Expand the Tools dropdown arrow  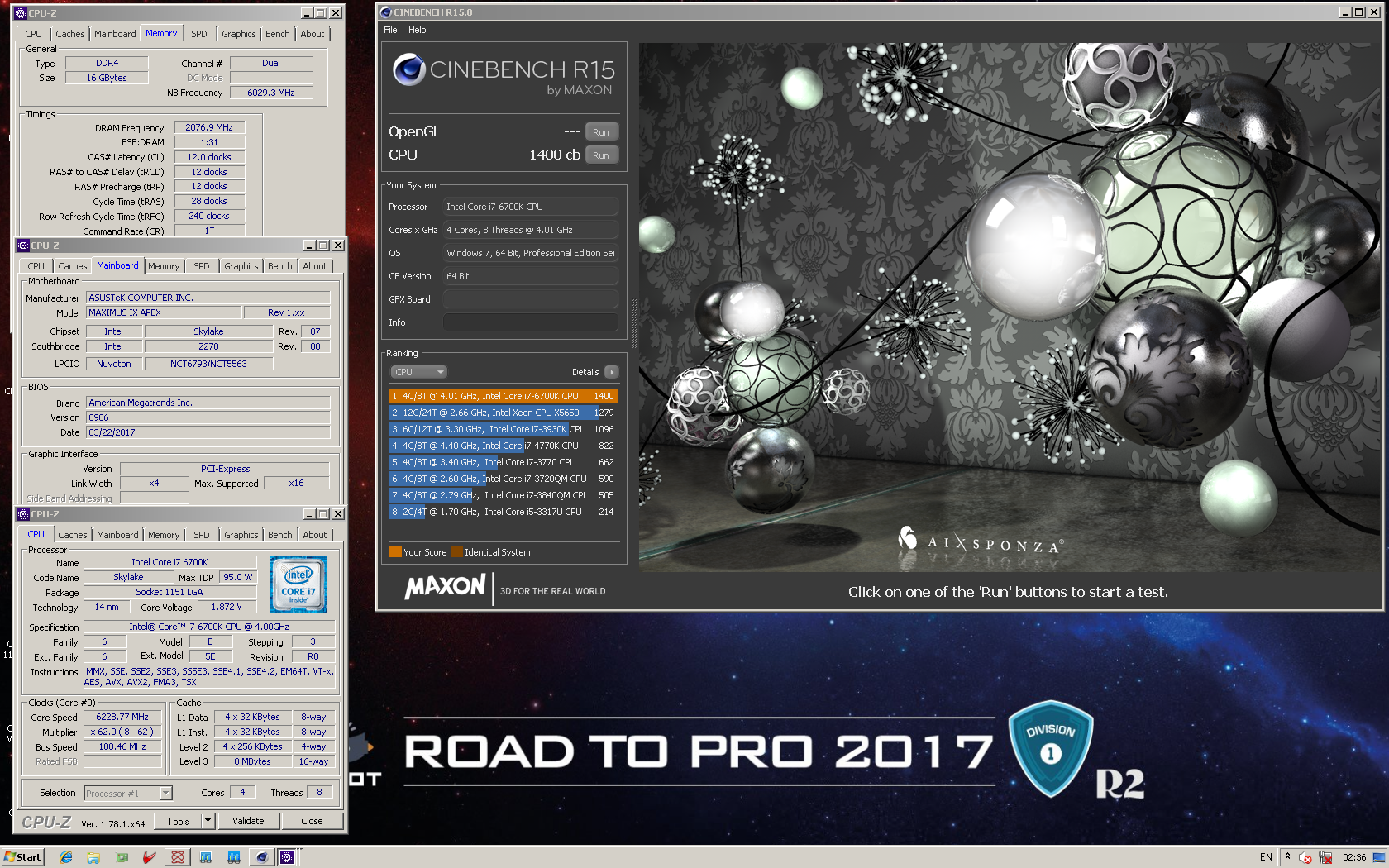tap(208, 821)
